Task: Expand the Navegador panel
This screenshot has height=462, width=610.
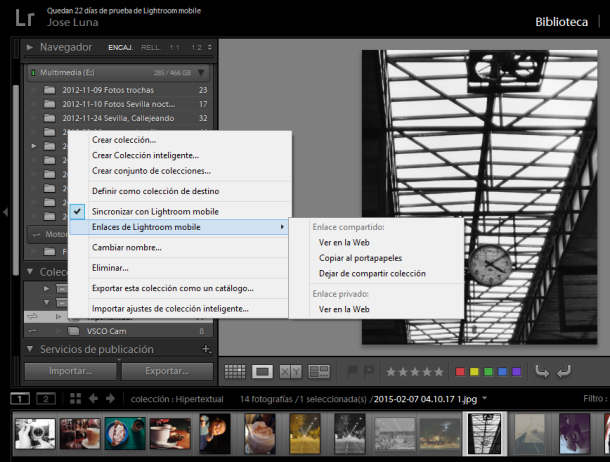Action: 30,47
